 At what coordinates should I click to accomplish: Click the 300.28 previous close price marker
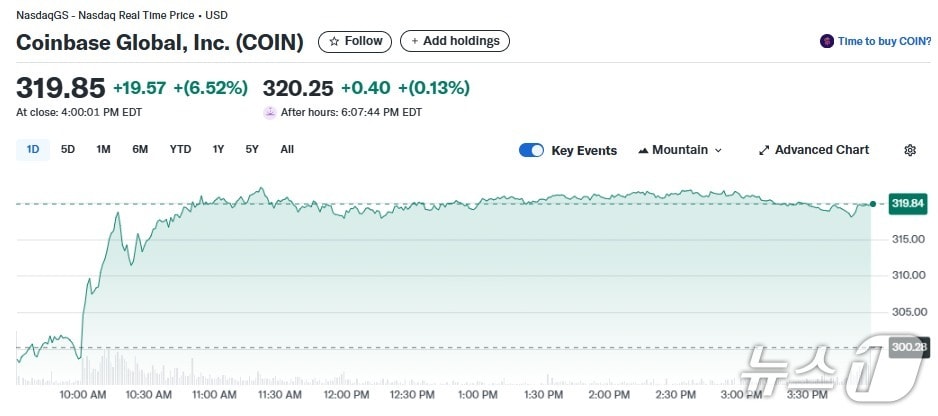click(907, 347)
